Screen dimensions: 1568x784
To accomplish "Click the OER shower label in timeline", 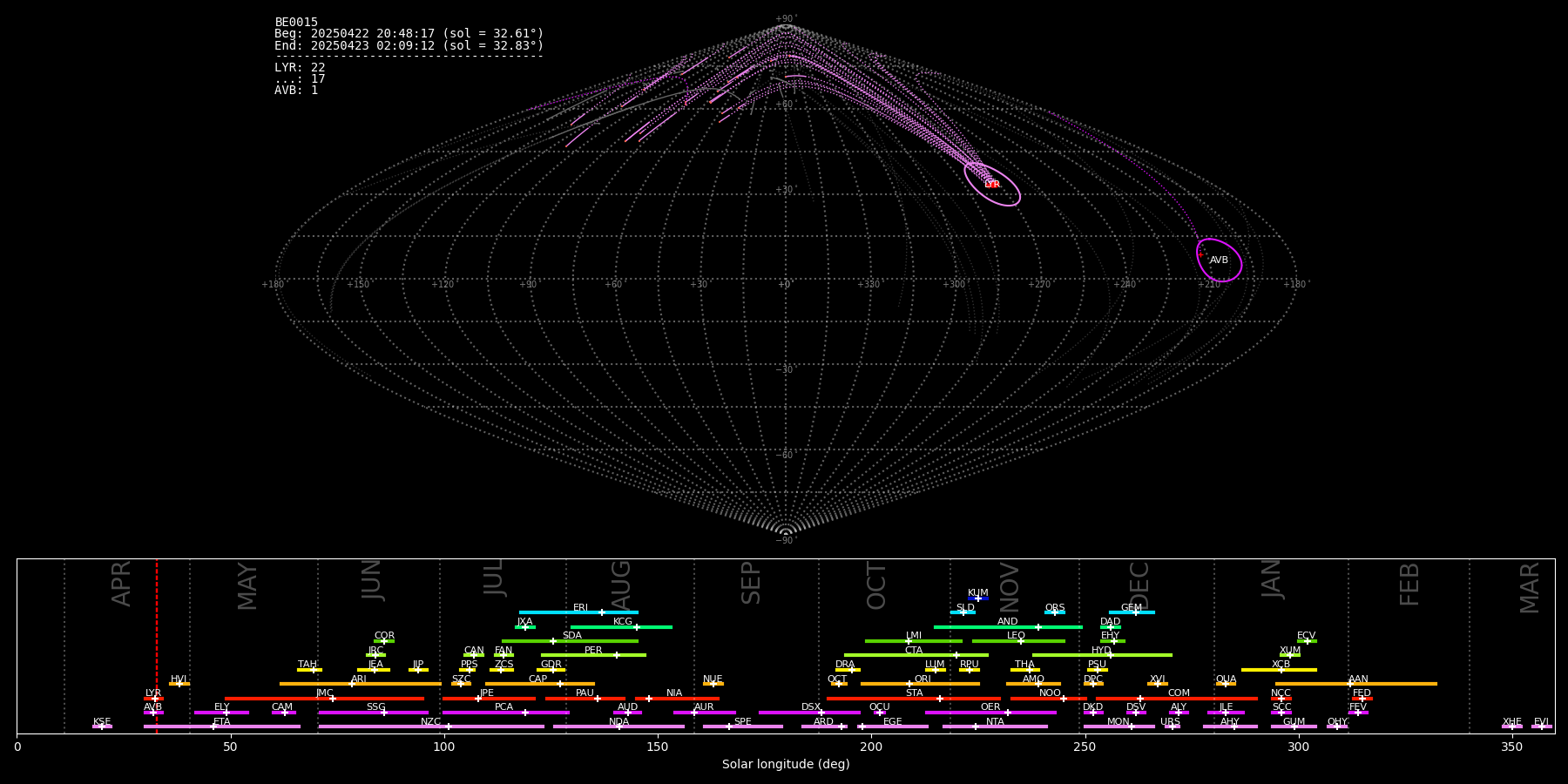I will (x=990, y=707).
